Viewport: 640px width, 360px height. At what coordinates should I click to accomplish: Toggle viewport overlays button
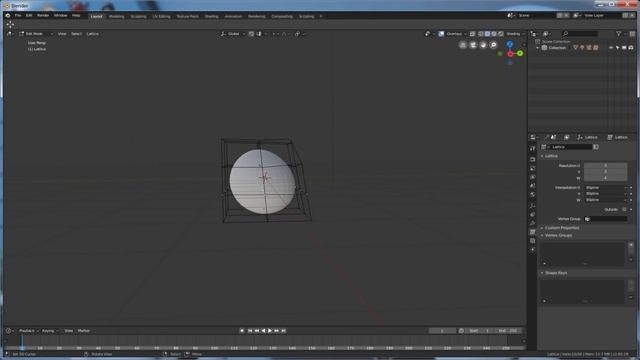[441, 34]
